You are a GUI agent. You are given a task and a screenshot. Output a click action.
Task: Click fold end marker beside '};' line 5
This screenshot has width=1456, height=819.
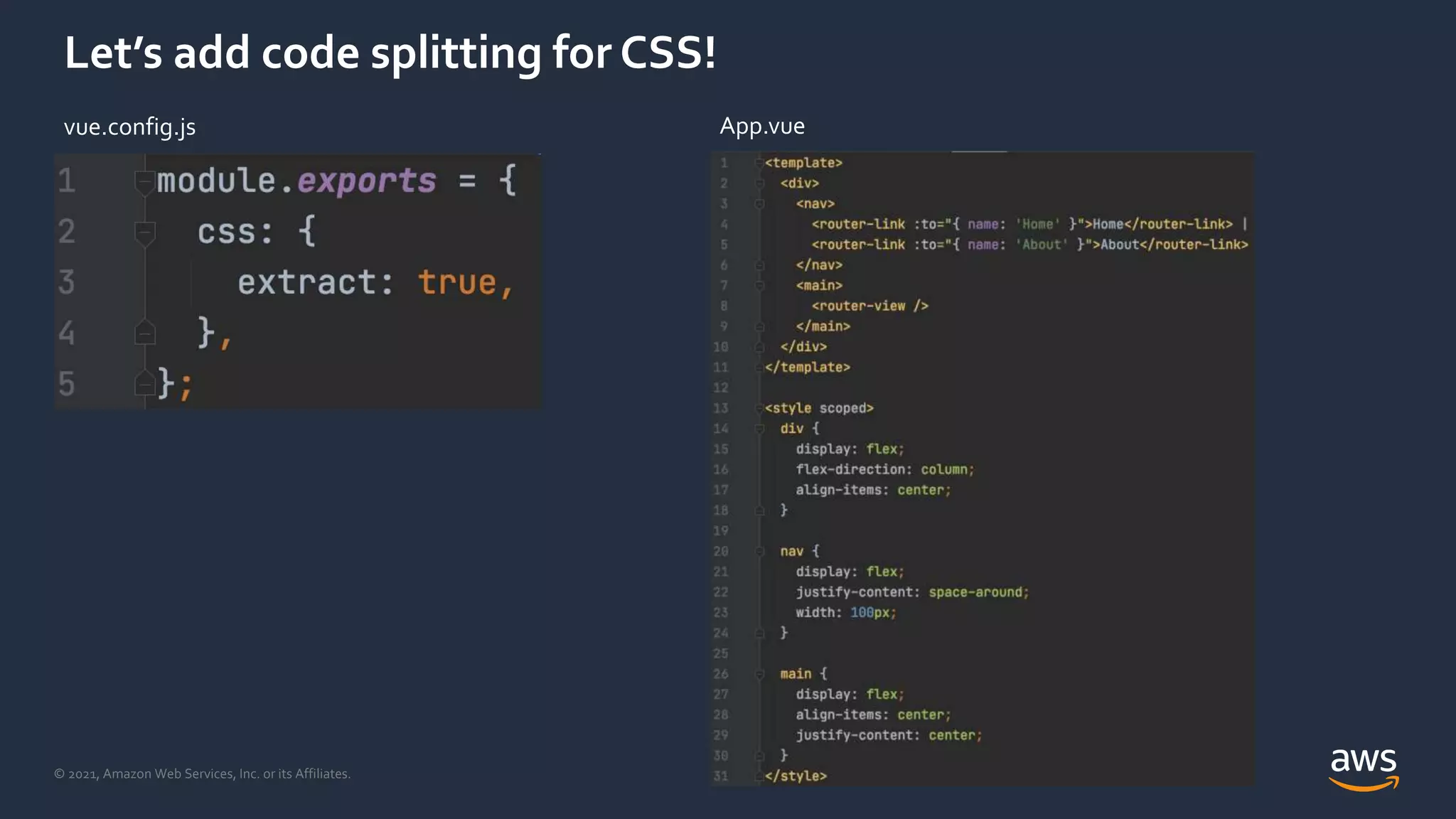pos(145,383)
